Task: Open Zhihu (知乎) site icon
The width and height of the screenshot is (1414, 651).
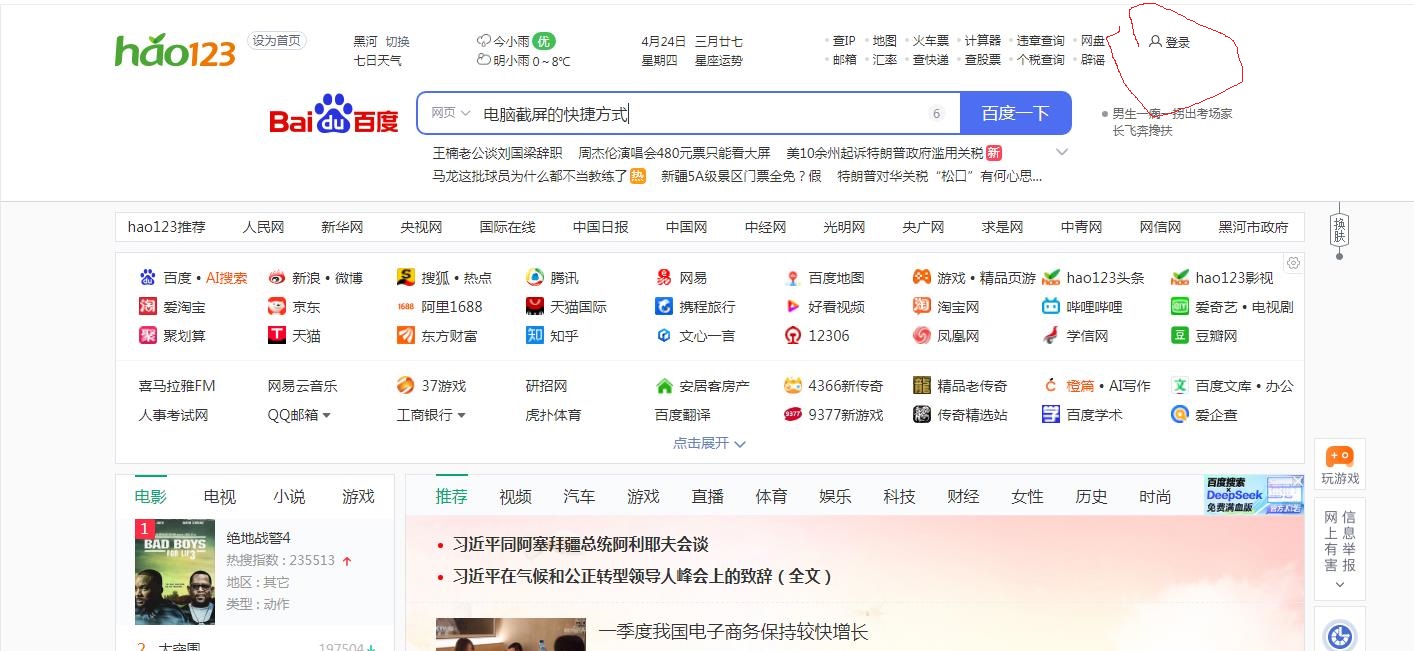Action: (x=535, y=336)
